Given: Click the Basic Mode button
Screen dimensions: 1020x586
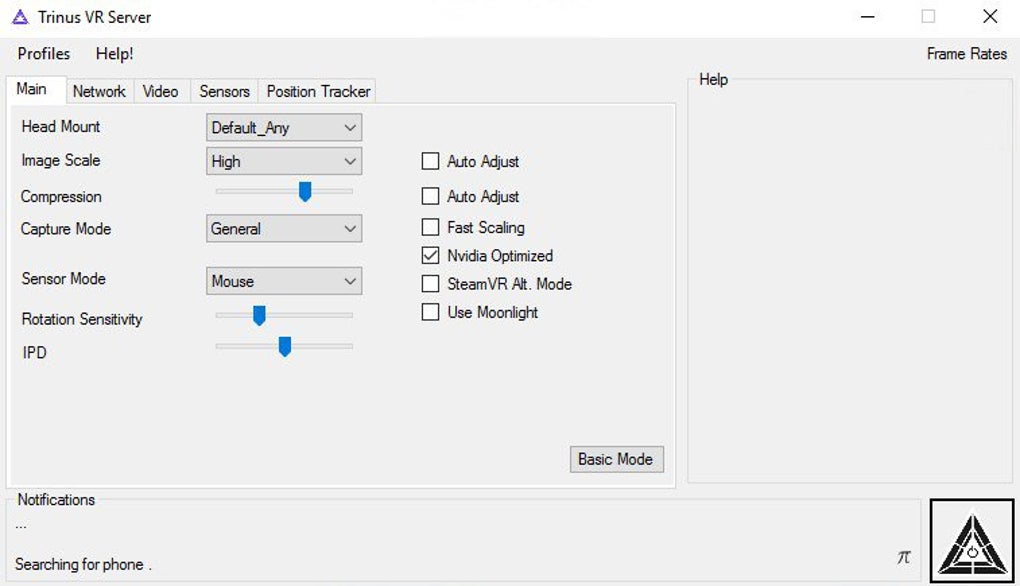Looking at the screenshot, I should (x=615, y=459).
